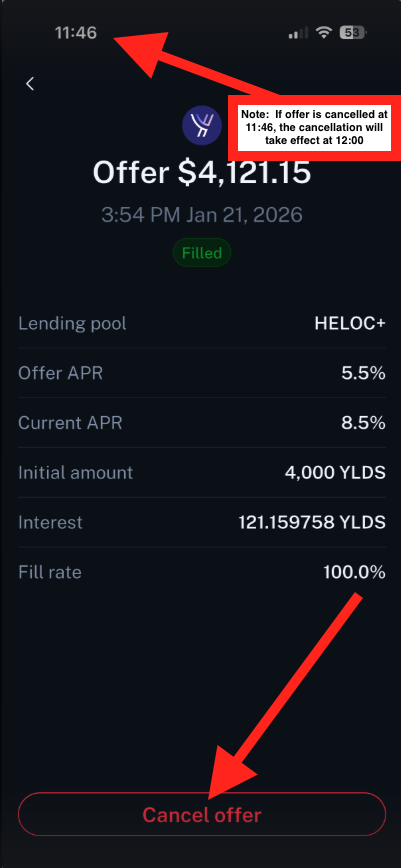Tap the Initial amount 4,000 YLDS value
Screen dimensions: 401x868
[x=335, y=473]
